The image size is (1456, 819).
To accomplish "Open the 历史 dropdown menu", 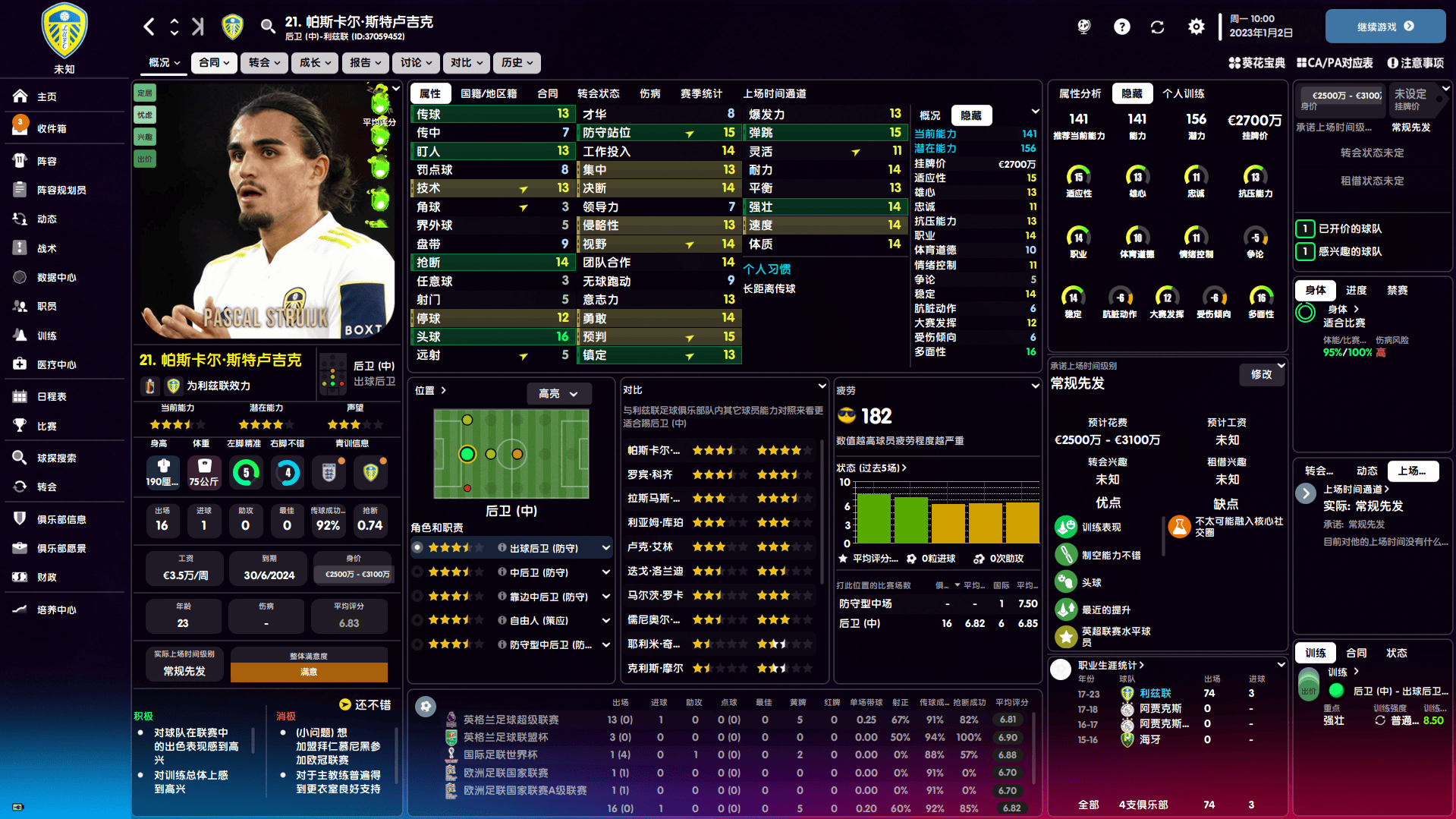I will pos(517,62).
